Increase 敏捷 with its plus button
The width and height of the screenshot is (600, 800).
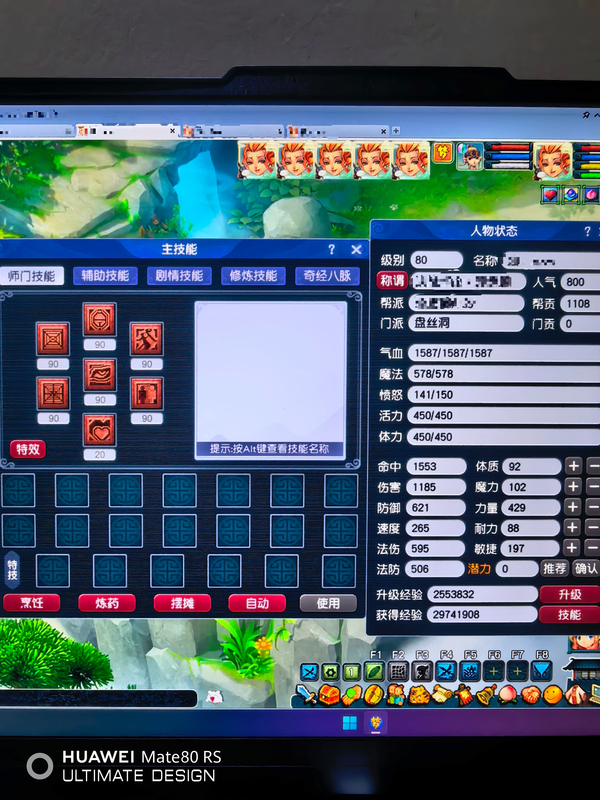(573, 548)
